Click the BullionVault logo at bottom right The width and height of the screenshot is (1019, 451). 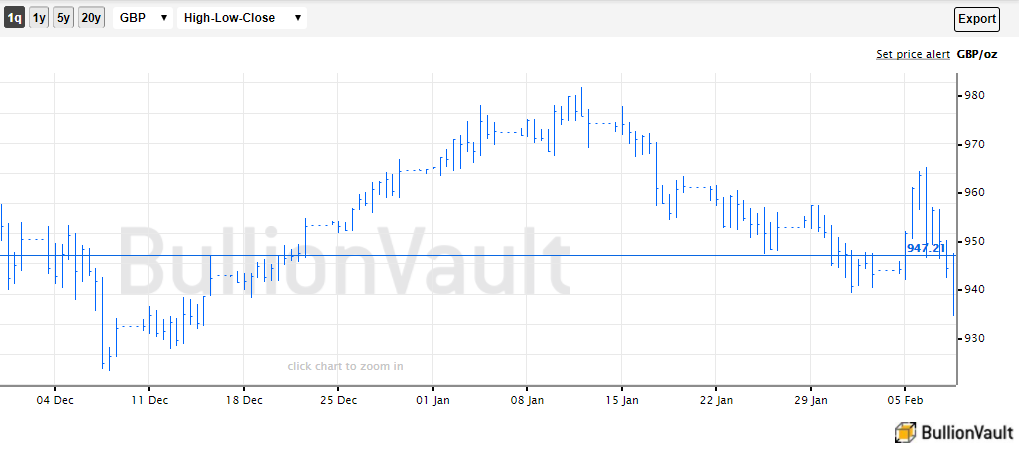[x=954, y=433]
